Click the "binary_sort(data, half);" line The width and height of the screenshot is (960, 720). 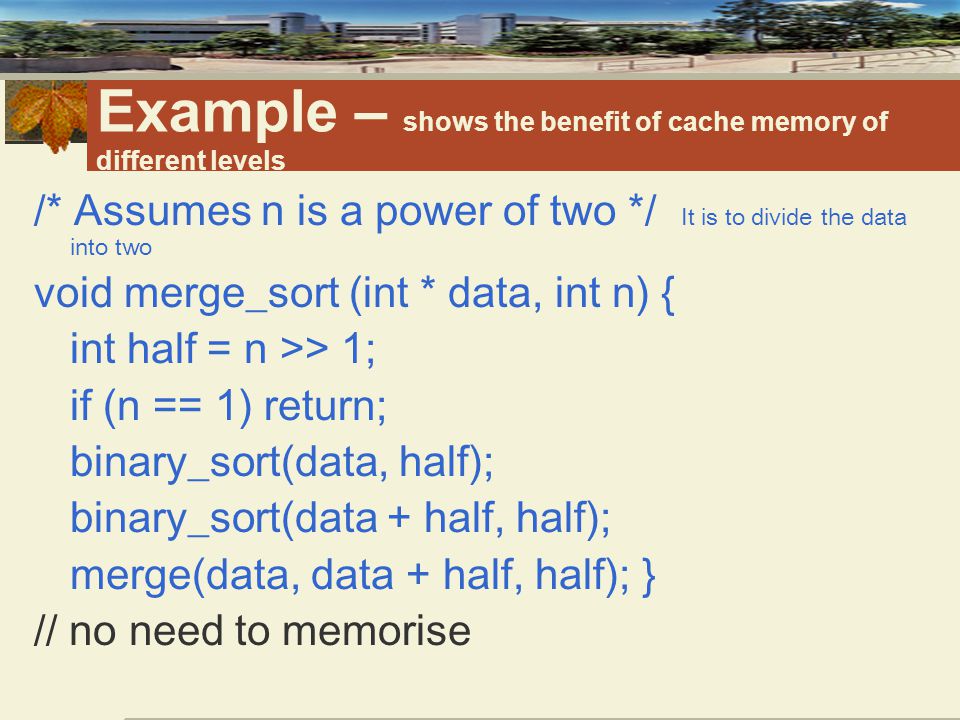click(x=282, y=462)
